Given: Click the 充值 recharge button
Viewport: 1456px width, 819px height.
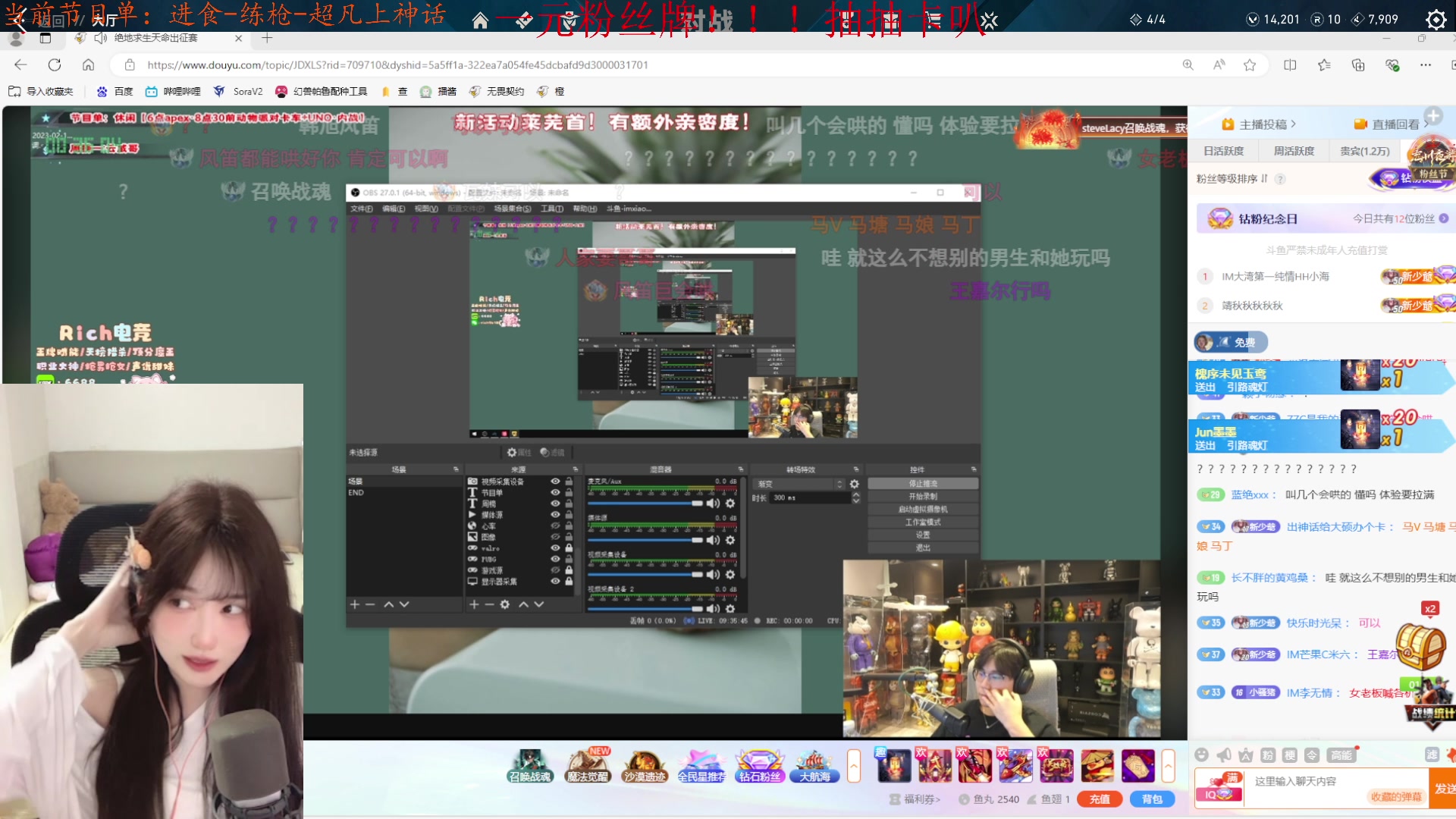Looking at the screenshot, I should 1100,799.
